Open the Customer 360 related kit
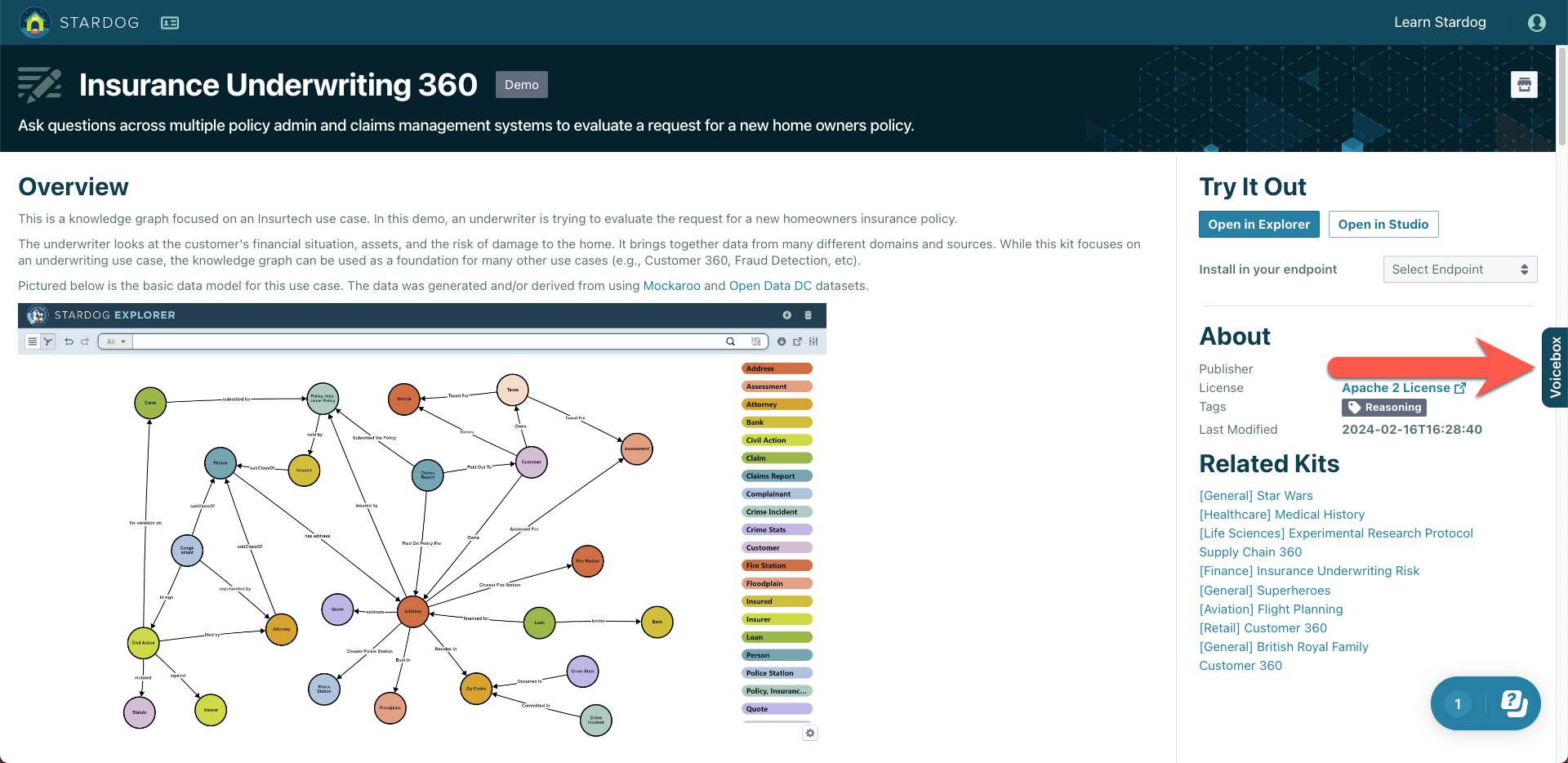The image size is (1568, 763). click(x=1241, y=666)
